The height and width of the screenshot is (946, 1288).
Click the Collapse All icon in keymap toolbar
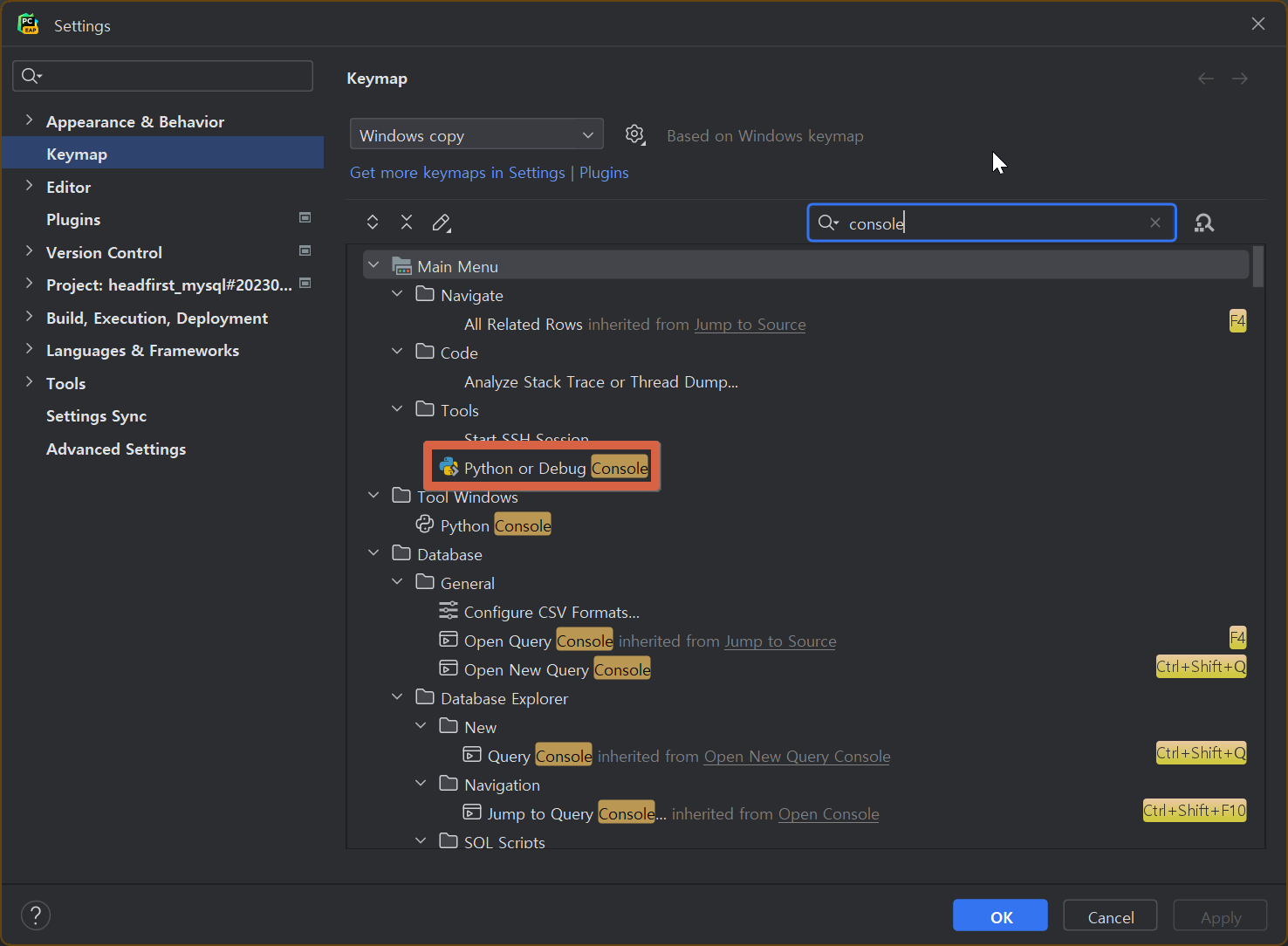tap(407, 223)
